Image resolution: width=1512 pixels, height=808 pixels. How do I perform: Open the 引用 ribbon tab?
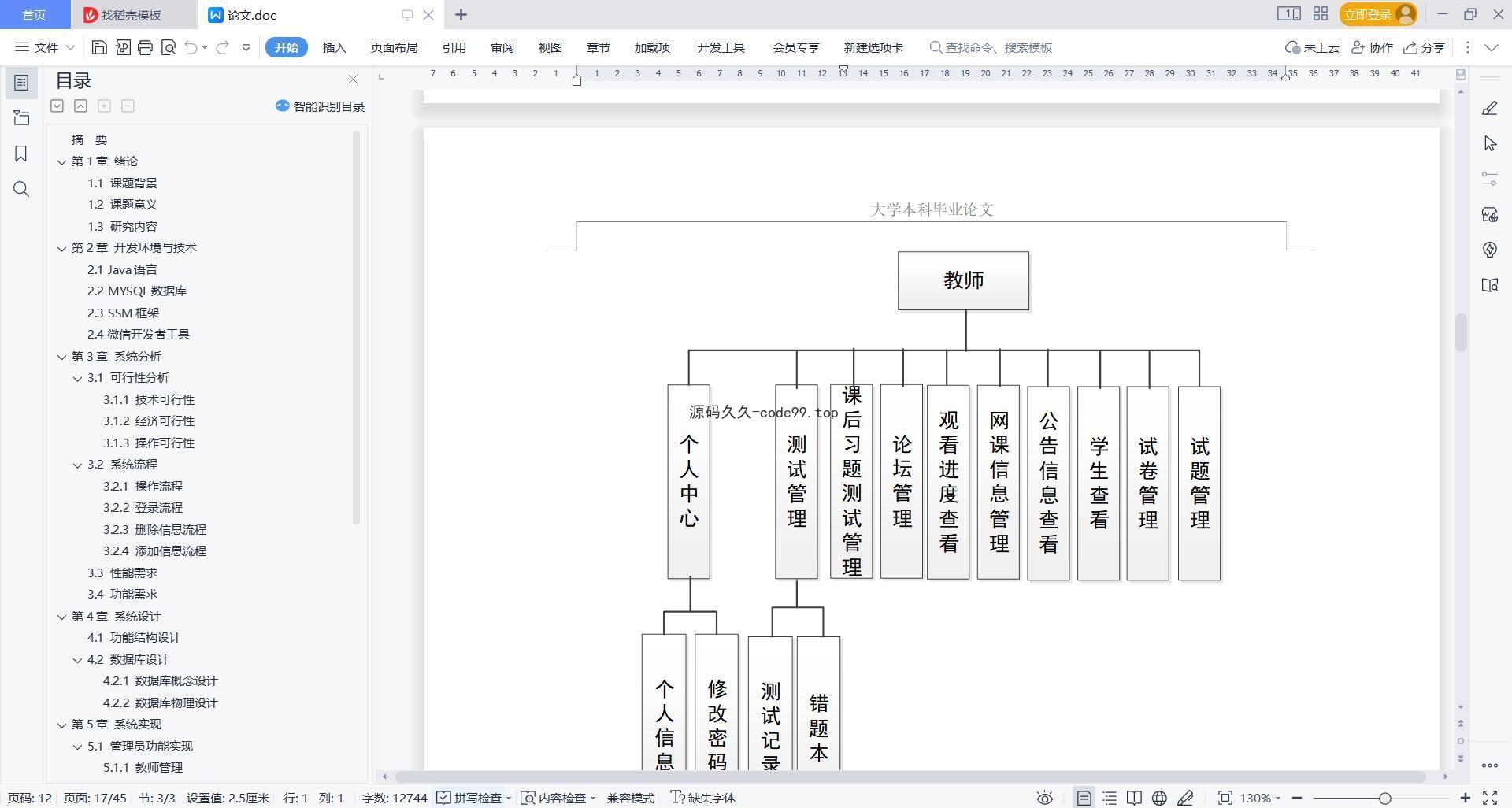(x=454, y=47)
